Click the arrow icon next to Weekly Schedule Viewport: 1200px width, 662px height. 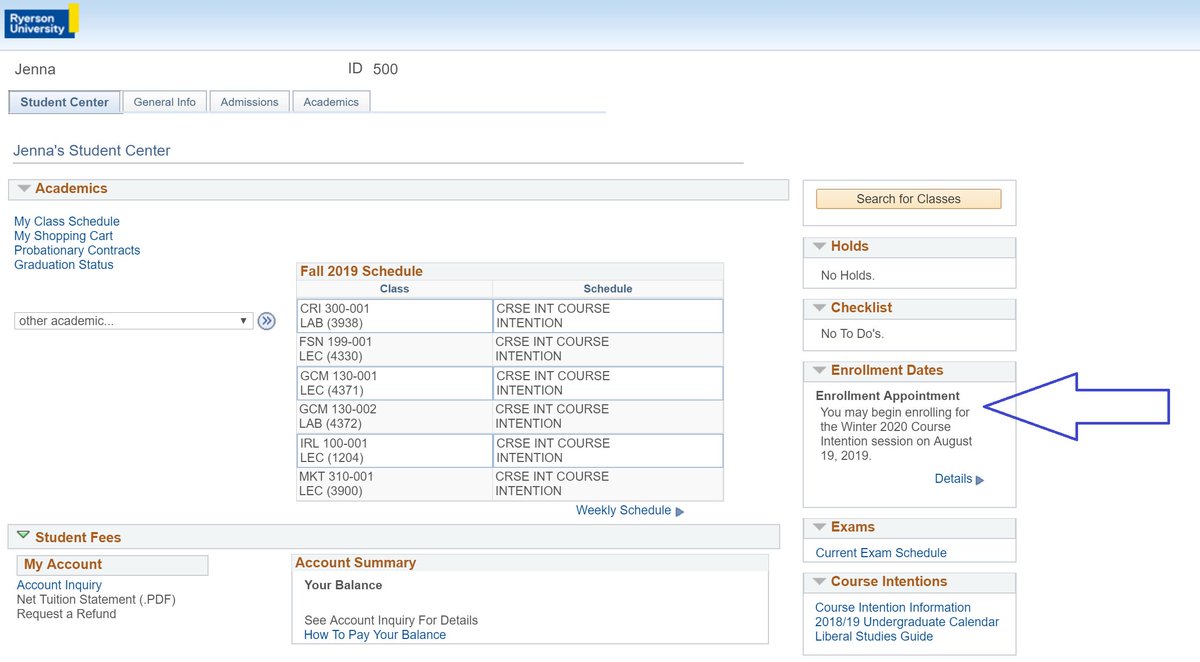[x=680, y=511]
